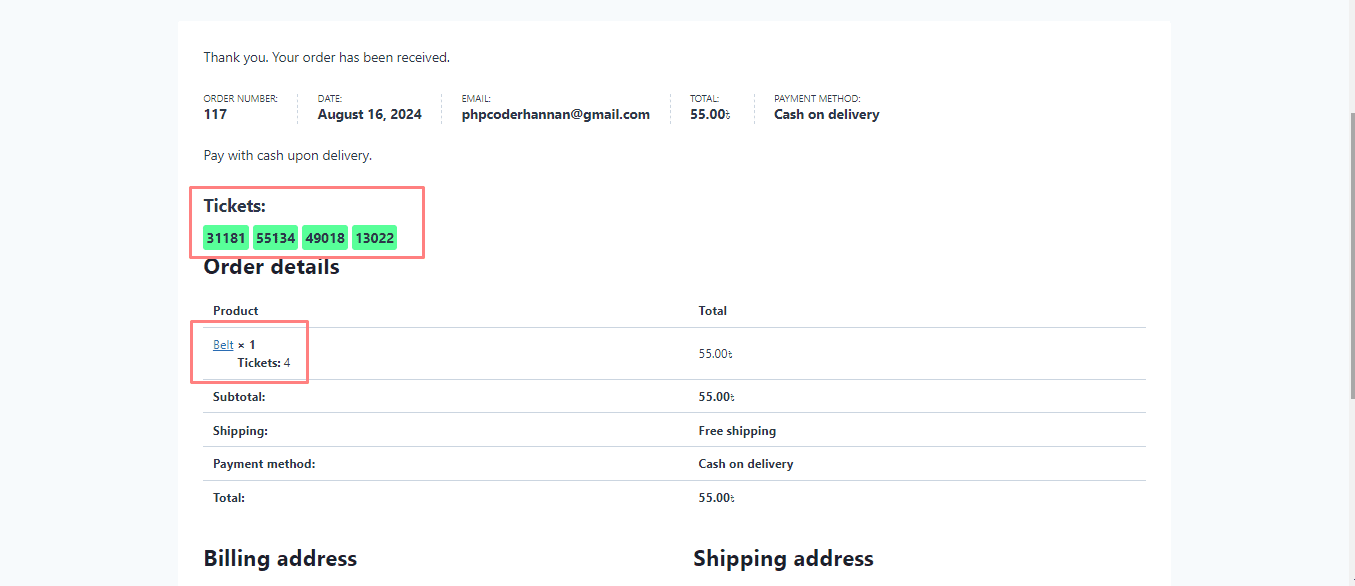Click the Cash on delivery payment method at top
The height and width of the screenshot is (586, 1355).
pos(826,115)
